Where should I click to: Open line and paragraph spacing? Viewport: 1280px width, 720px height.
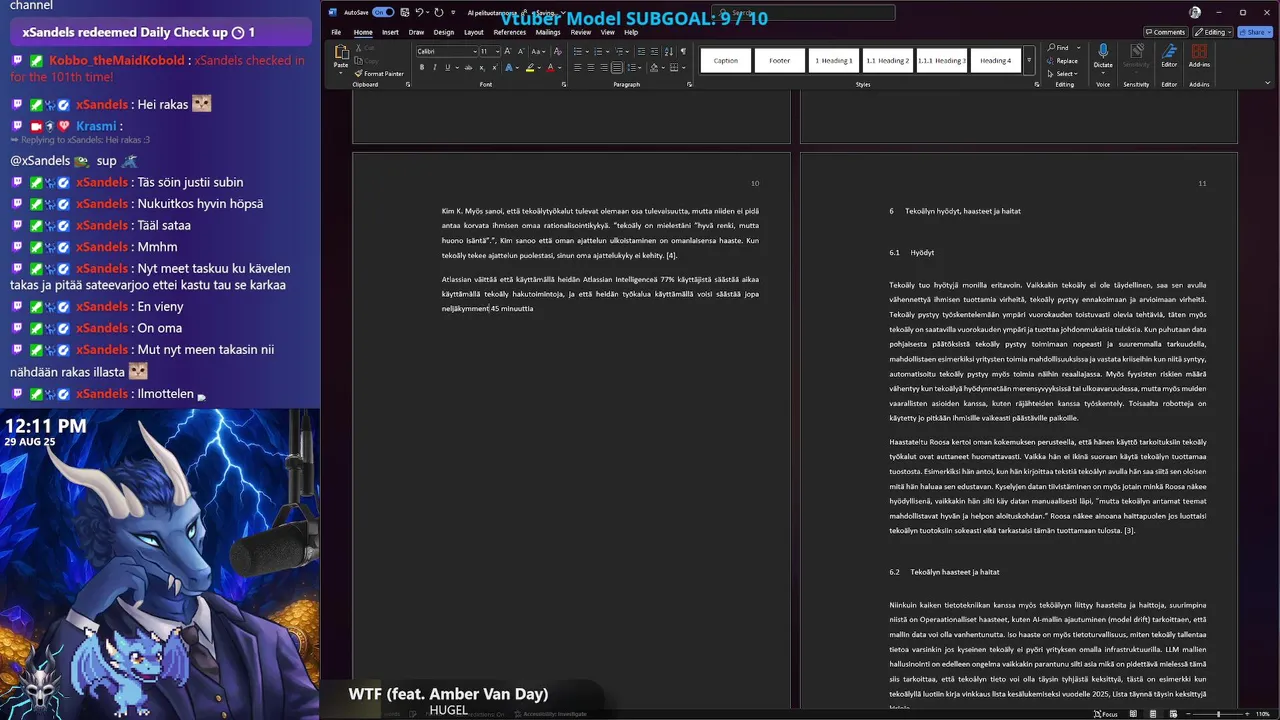tap(632, 67)
